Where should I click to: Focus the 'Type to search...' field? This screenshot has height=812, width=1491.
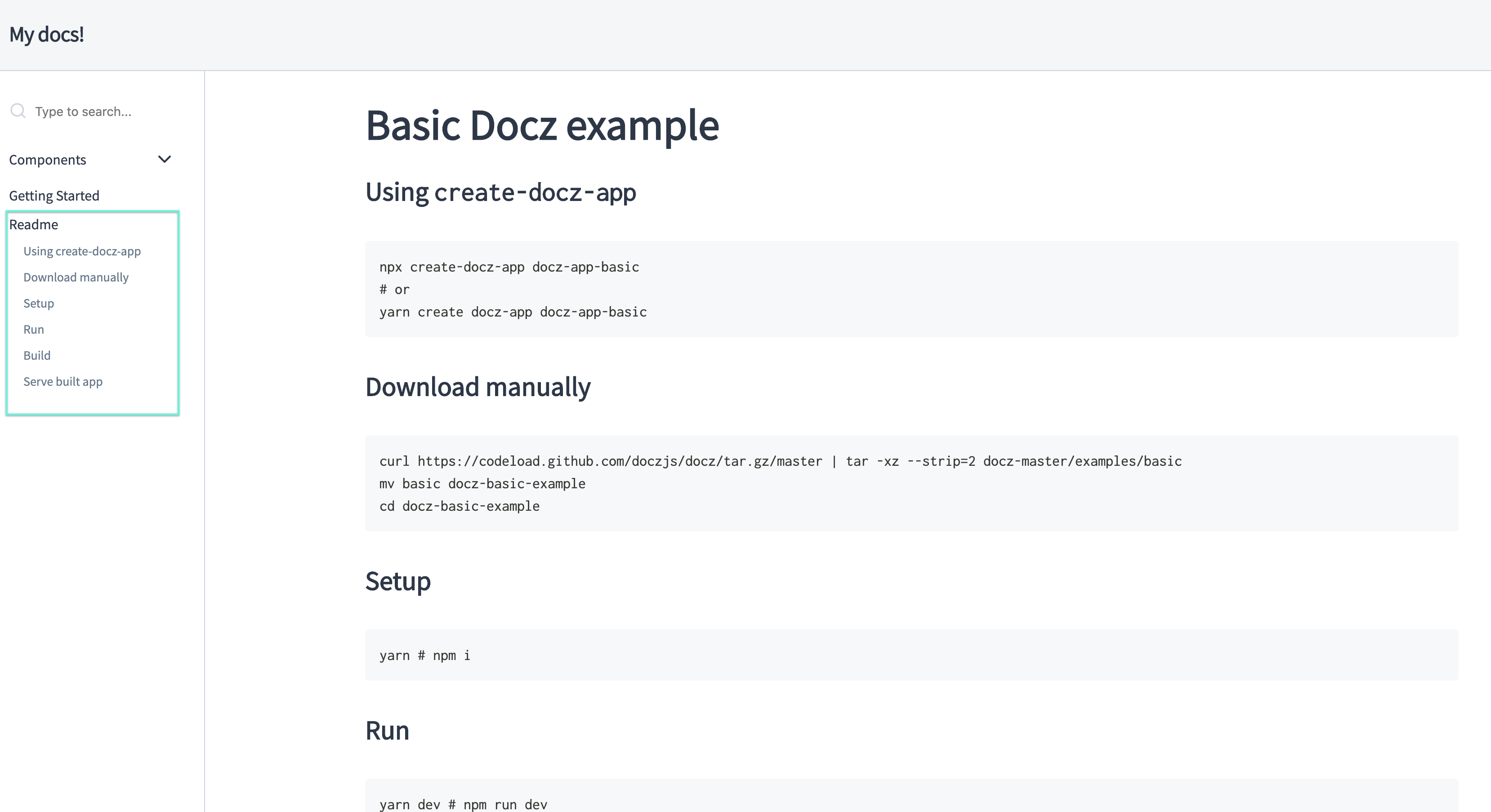tap(98, 111)
